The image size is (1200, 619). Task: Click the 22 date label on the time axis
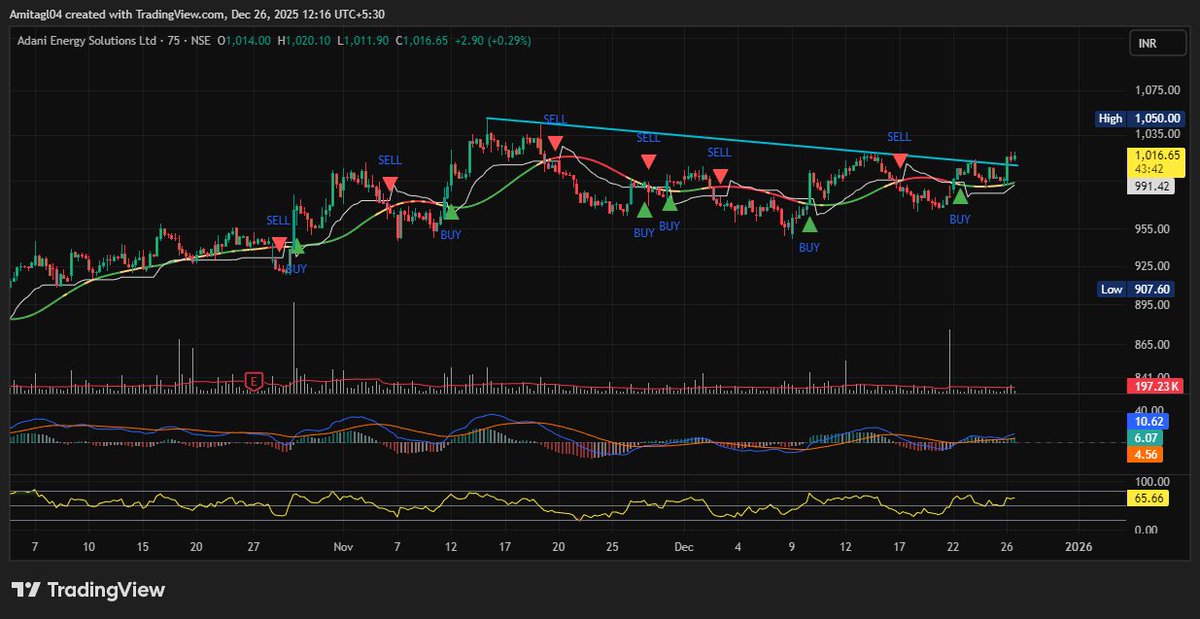tap(954, 547)
